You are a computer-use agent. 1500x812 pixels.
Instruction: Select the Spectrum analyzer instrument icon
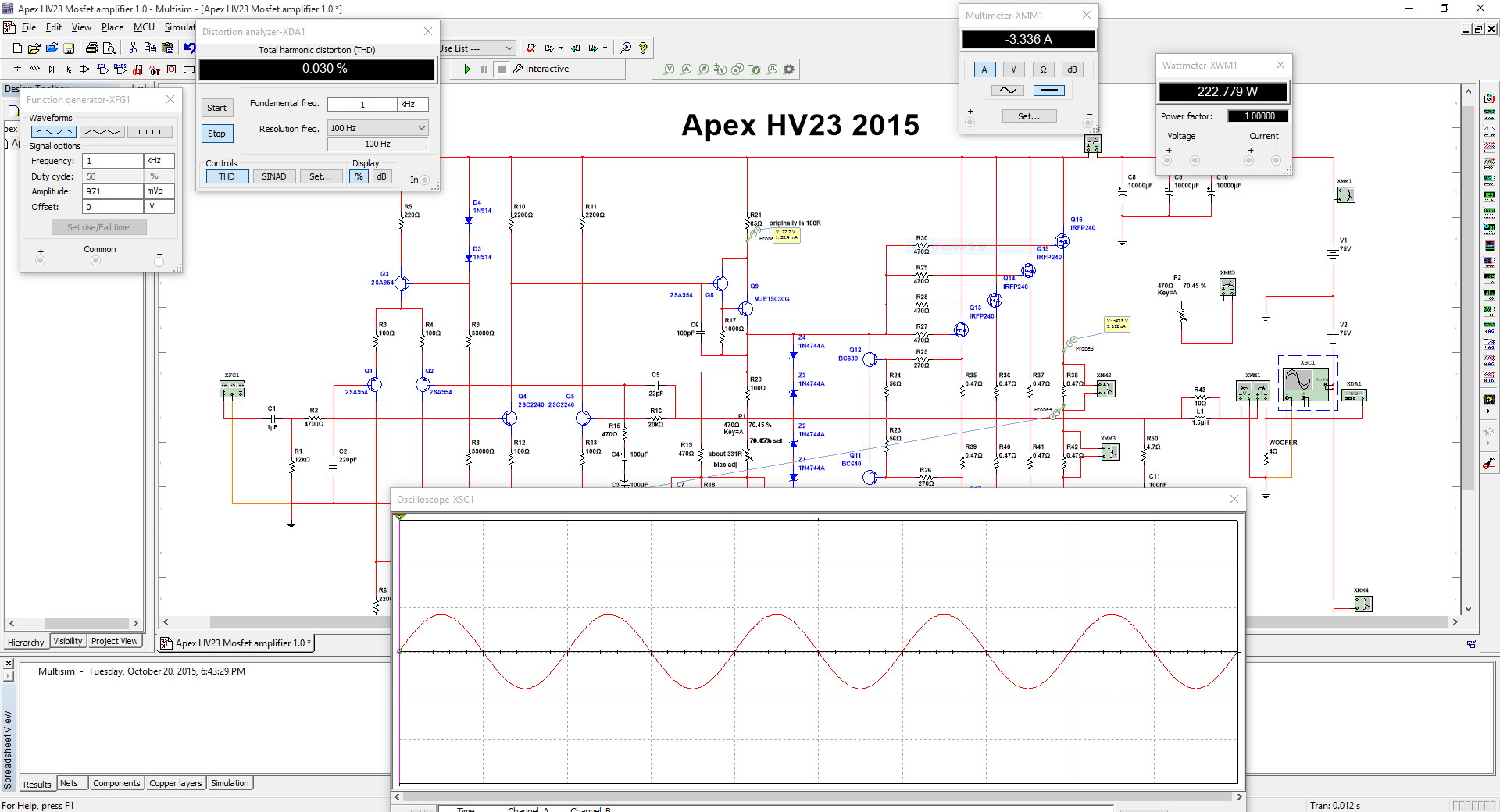pos(1488,294)
